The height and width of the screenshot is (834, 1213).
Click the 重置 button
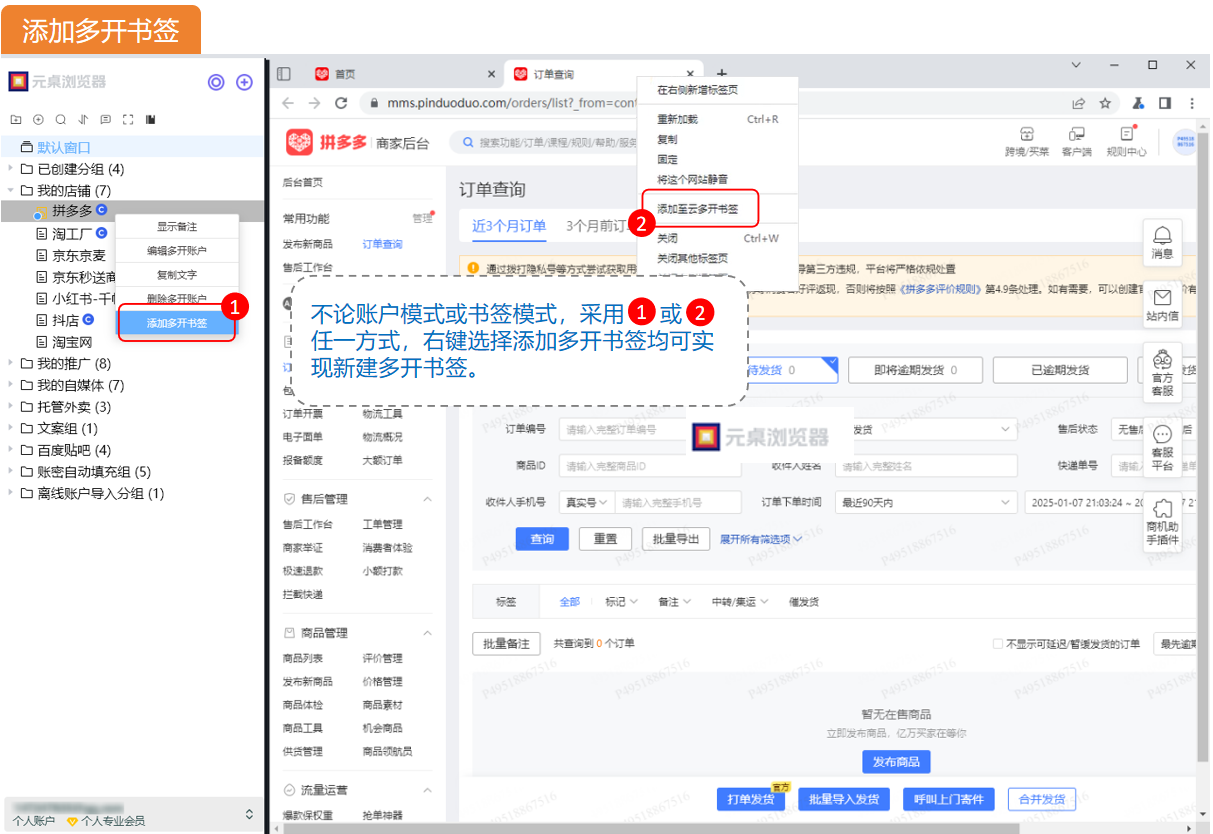tap(605, 539)
